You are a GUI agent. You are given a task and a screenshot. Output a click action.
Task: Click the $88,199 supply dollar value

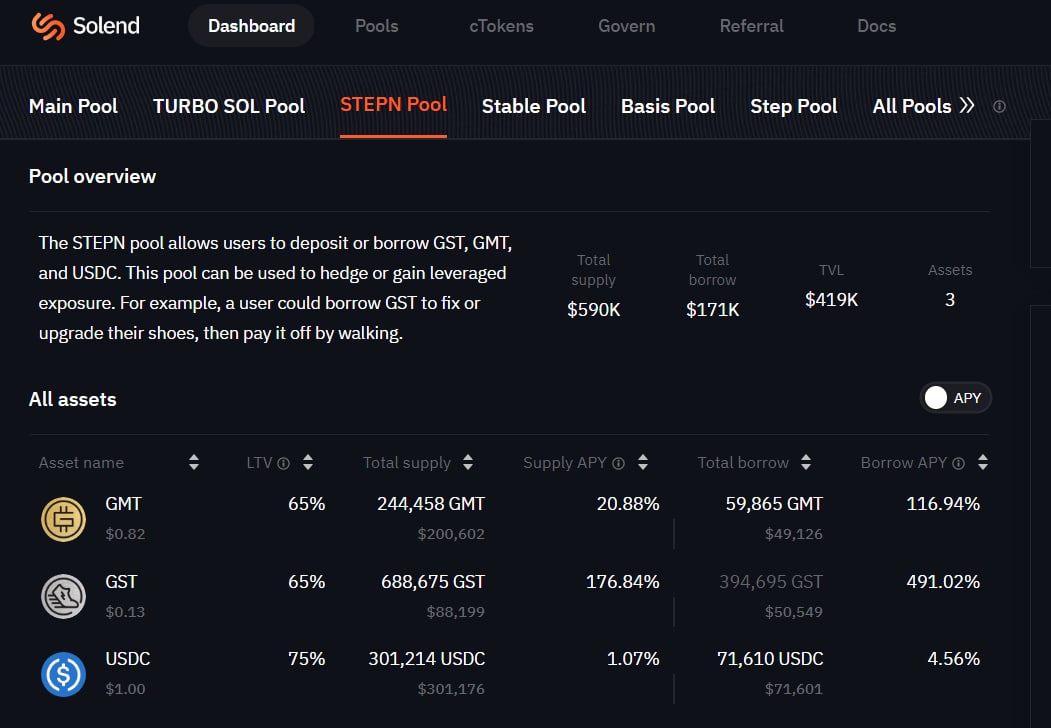click(456, 612)
